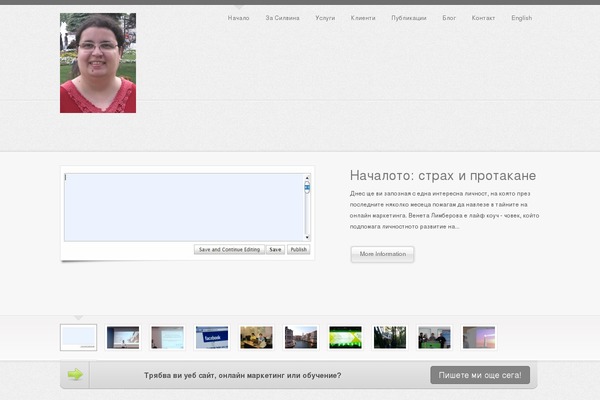Open the Начало menu item
Viewport: 600px width, 400px height.
tap(238, 18)
